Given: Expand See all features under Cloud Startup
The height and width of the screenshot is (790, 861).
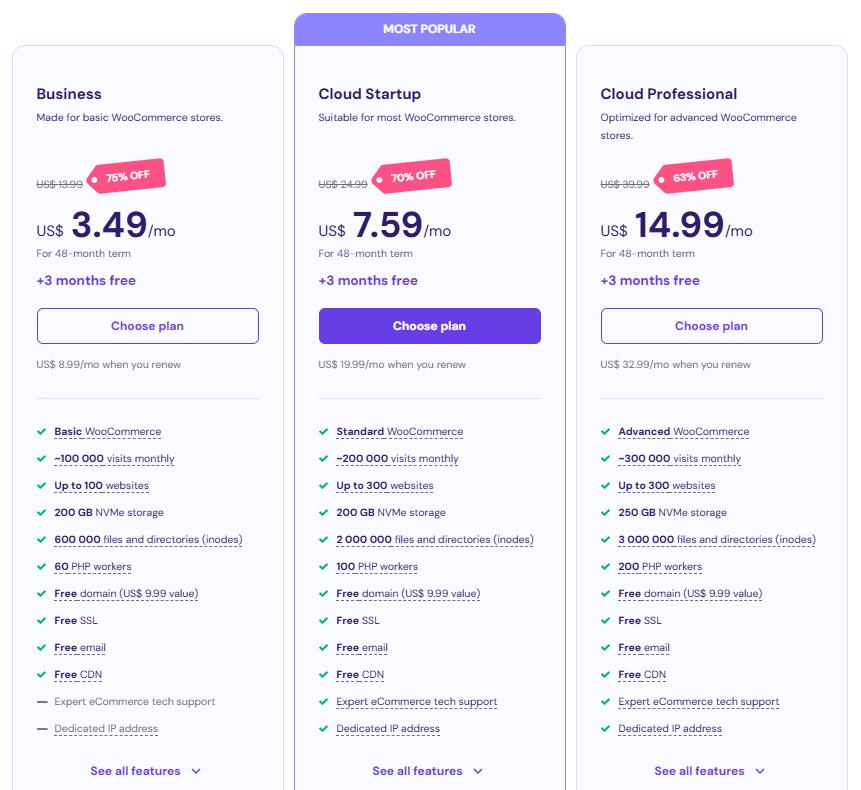Looking at the screenshot, I should tap(428, 771).
